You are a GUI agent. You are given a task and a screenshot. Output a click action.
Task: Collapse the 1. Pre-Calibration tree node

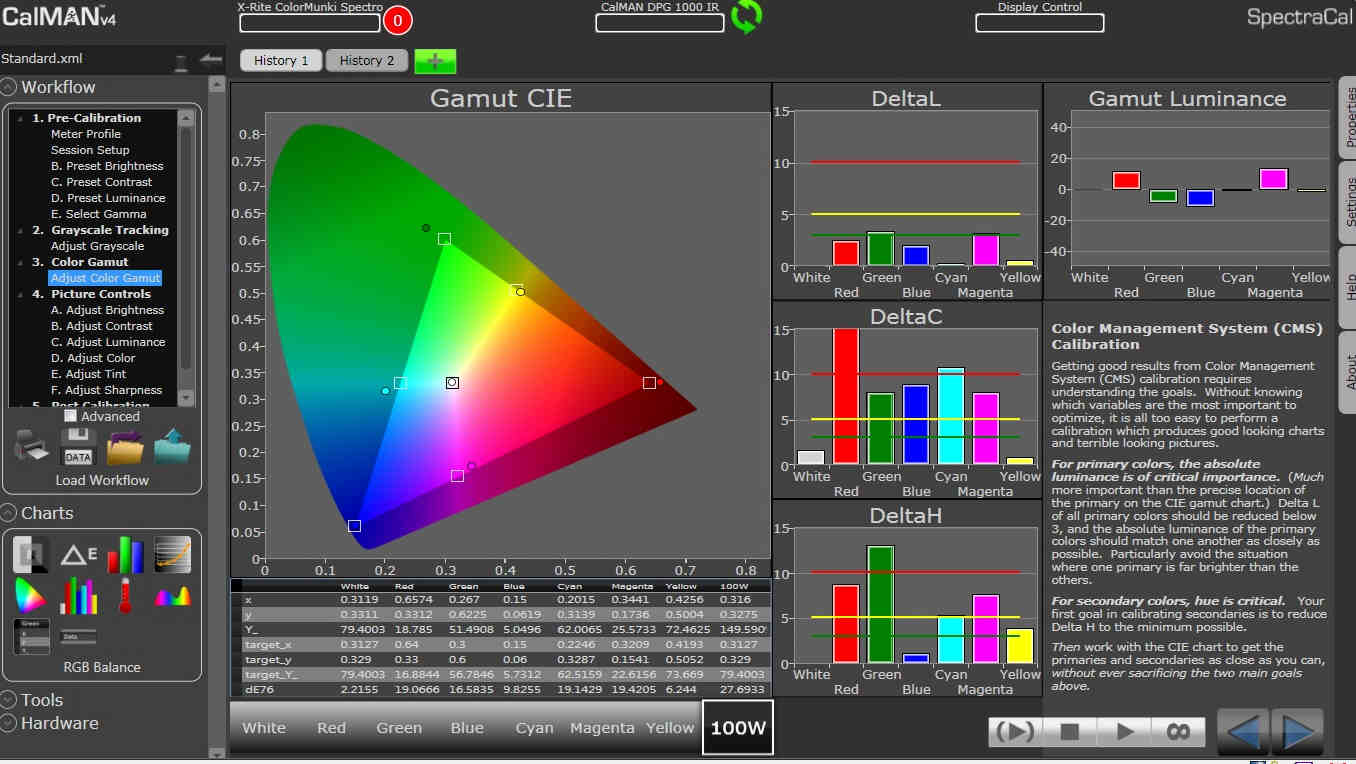pyautogui.click(x=21, y=118)
